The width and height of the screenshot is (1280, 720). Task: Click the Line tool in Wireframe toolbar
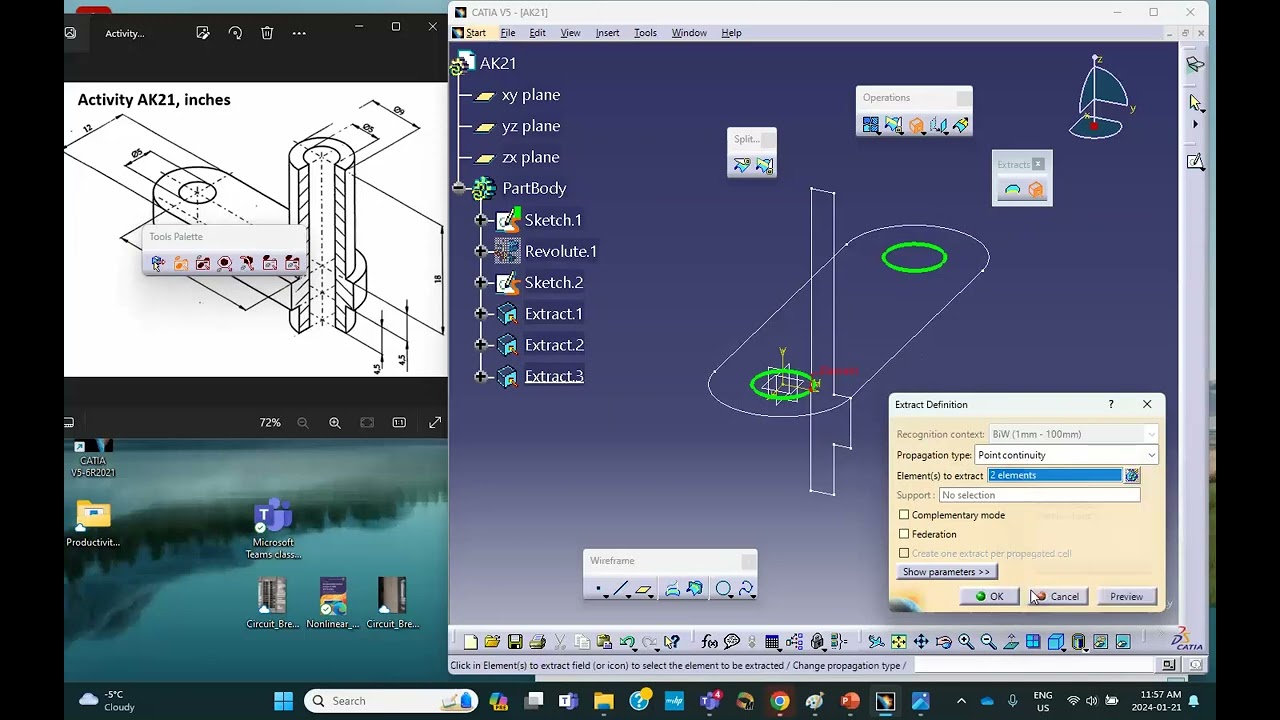620,589
